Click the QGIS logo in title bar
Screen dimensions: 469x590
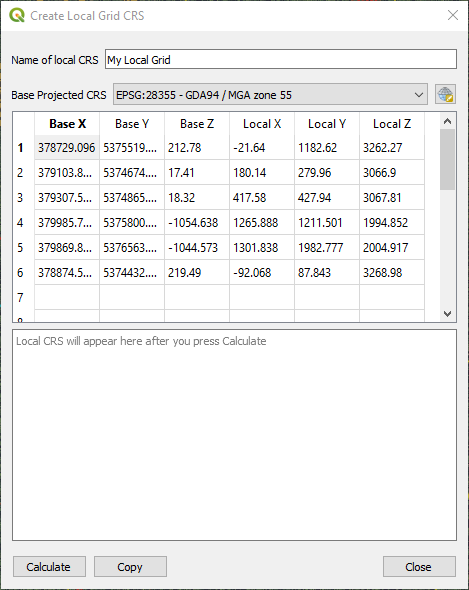(17, 15)
